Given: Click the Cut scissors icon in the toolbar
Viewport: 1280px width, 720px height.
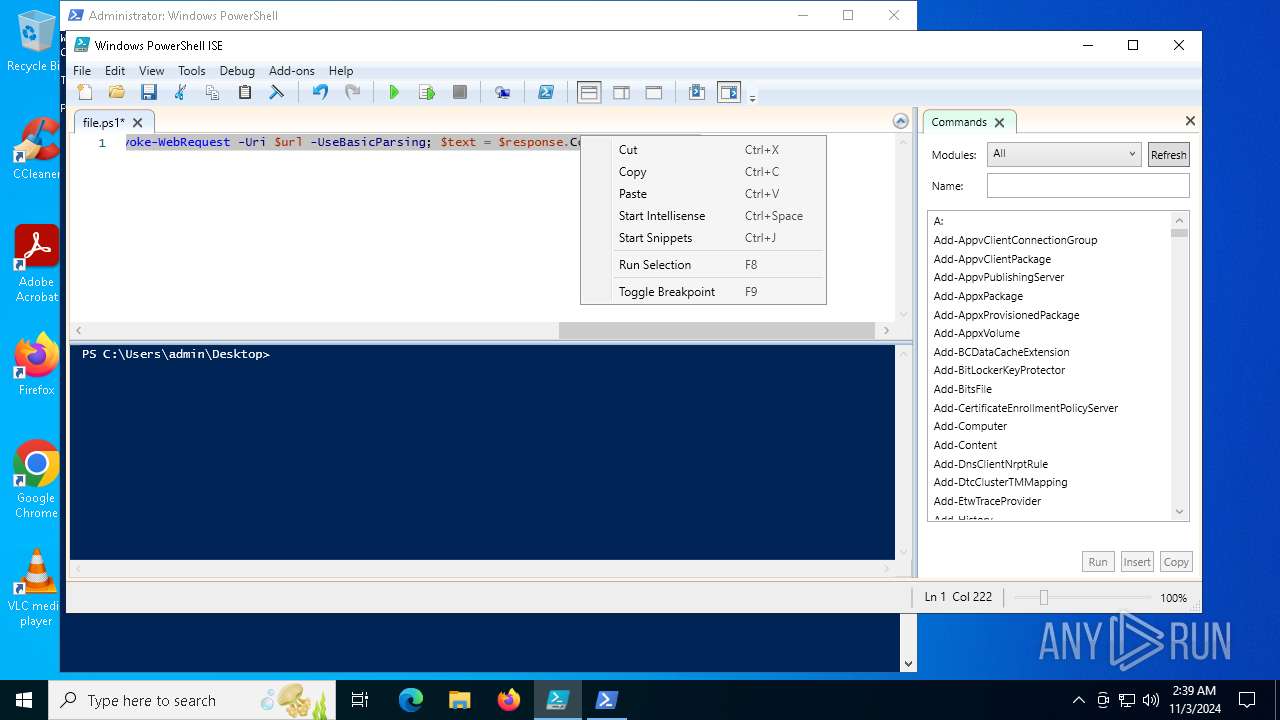Looking at the screenshot, I should tap(181, 92).
